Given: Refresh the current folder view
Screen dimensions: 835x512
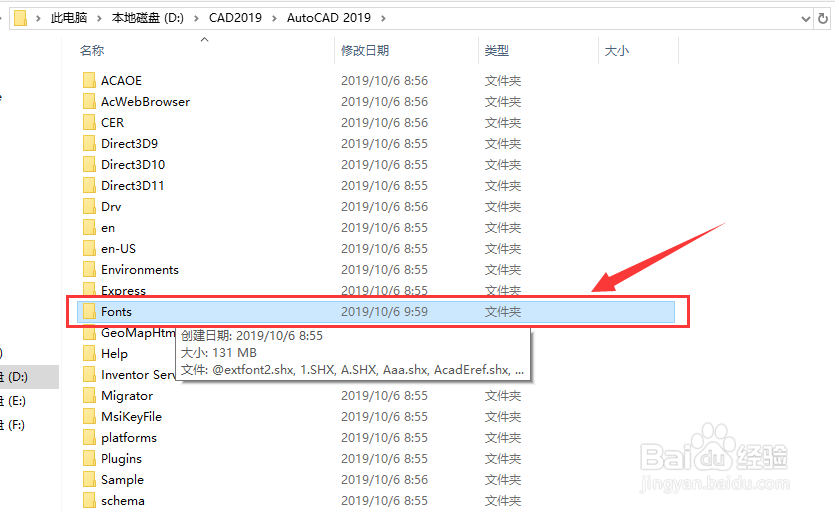Looking at the screenshot, I should point(823,19).
